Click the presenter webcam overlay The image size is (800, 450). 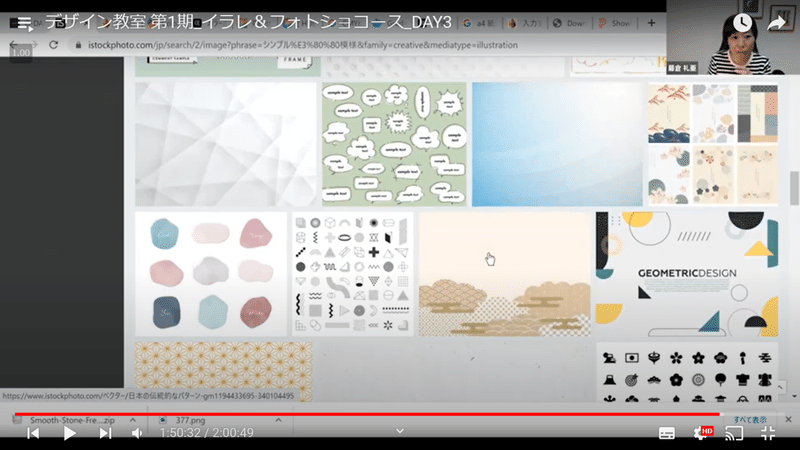[x=733, y=37]
